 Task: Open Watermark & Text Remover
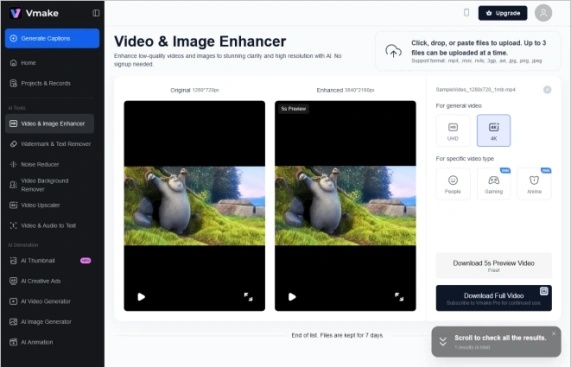49,144
